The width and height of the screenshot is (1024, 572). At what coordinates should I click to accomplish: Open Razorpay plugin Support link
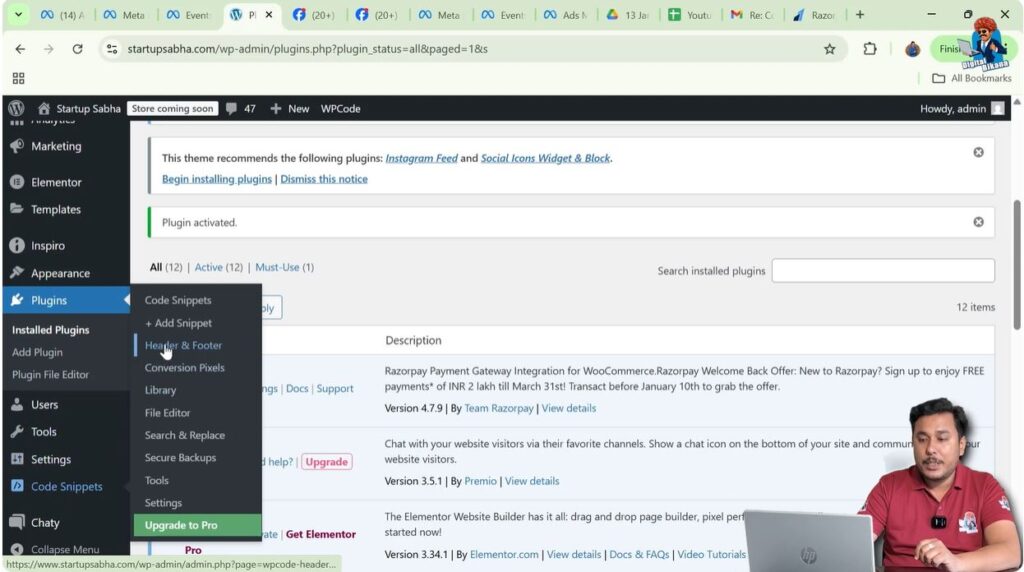click(x=335, y=389)
